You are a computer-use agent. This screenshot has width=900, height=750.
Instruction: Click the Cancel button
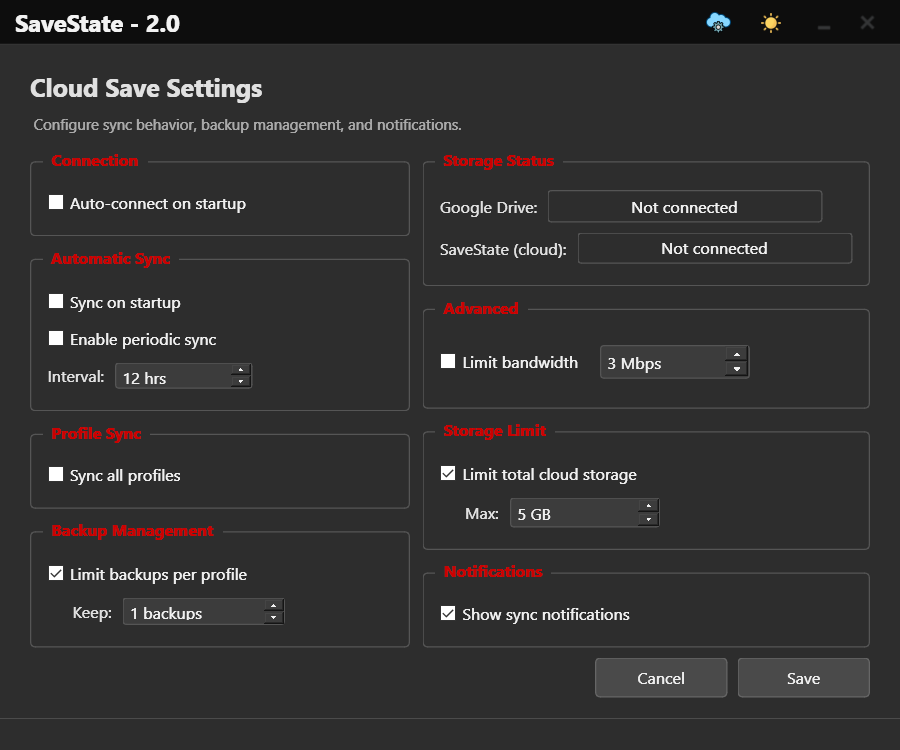point(661,678)
